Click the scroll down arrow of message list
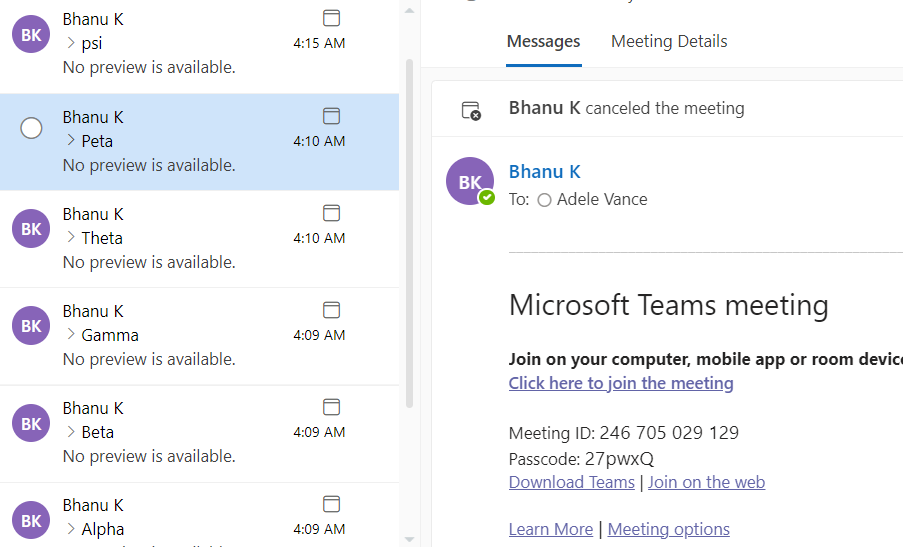 coord(408,538)
